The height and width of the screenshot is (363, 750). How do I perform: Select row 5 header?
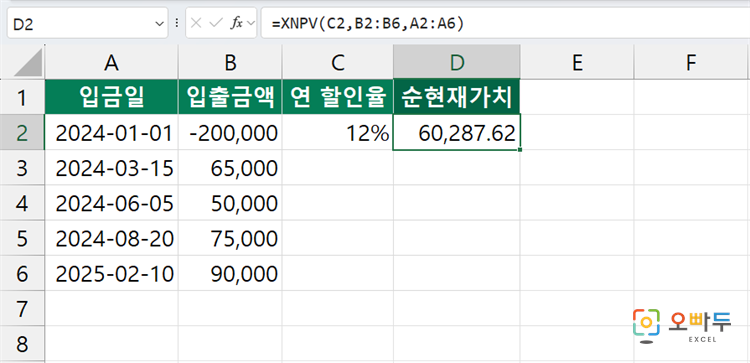coord(22,238)
